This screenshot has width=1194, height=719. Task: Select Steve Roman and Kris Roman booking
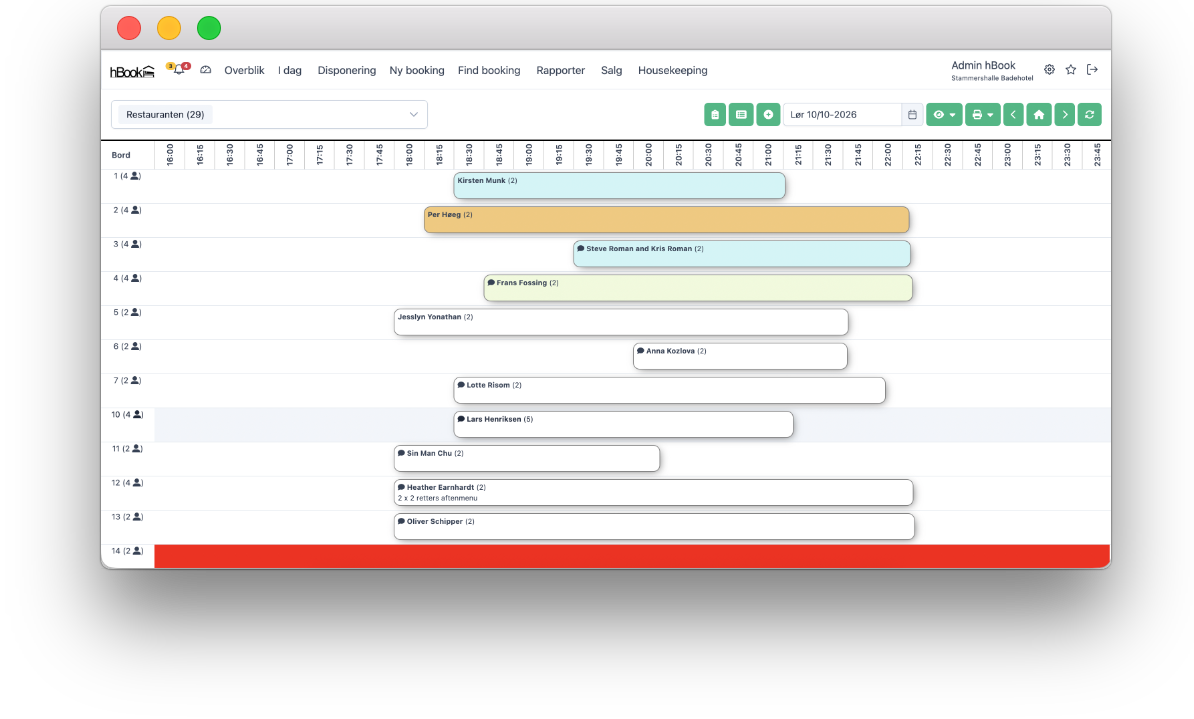(x=742, y=254)
